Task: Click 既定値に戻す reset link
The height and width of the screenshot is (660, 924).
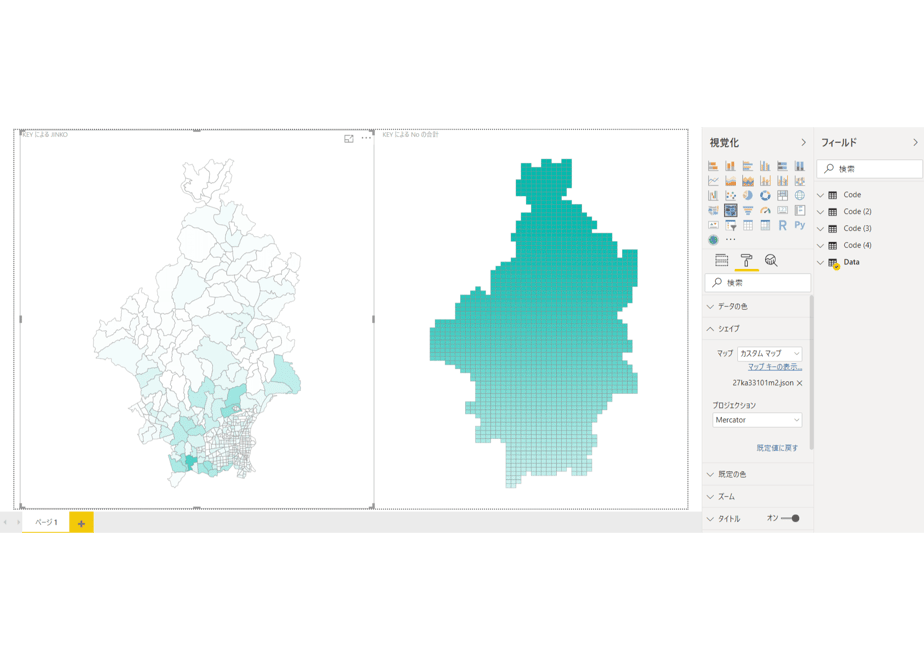Action: tap(777, 448)
